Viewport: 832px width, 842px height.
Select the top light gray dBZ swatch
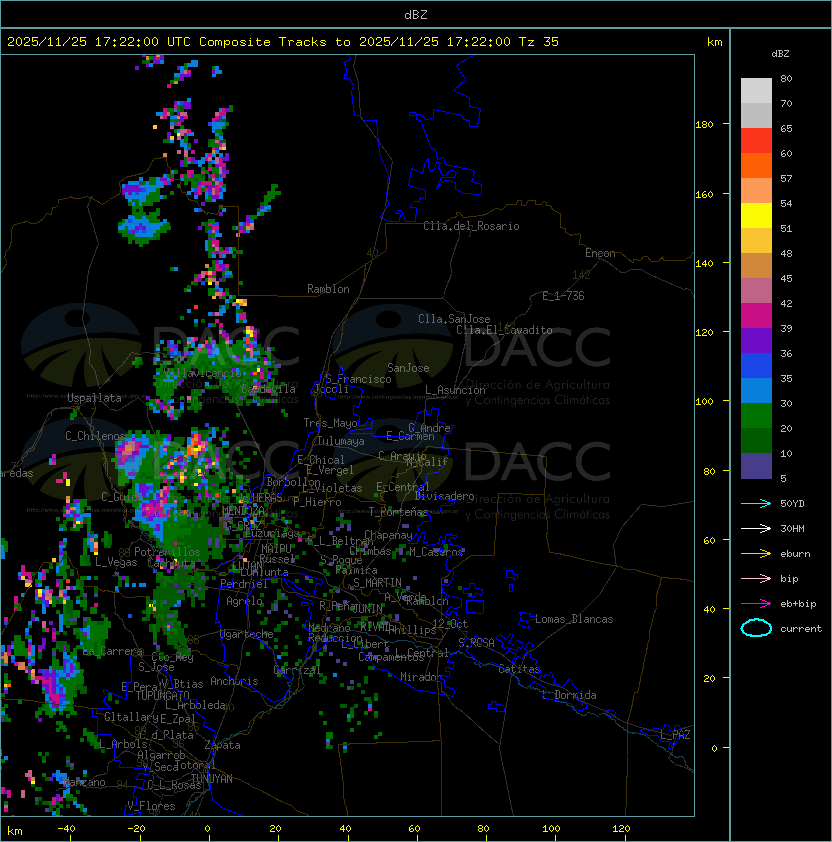tap(756, 91)
